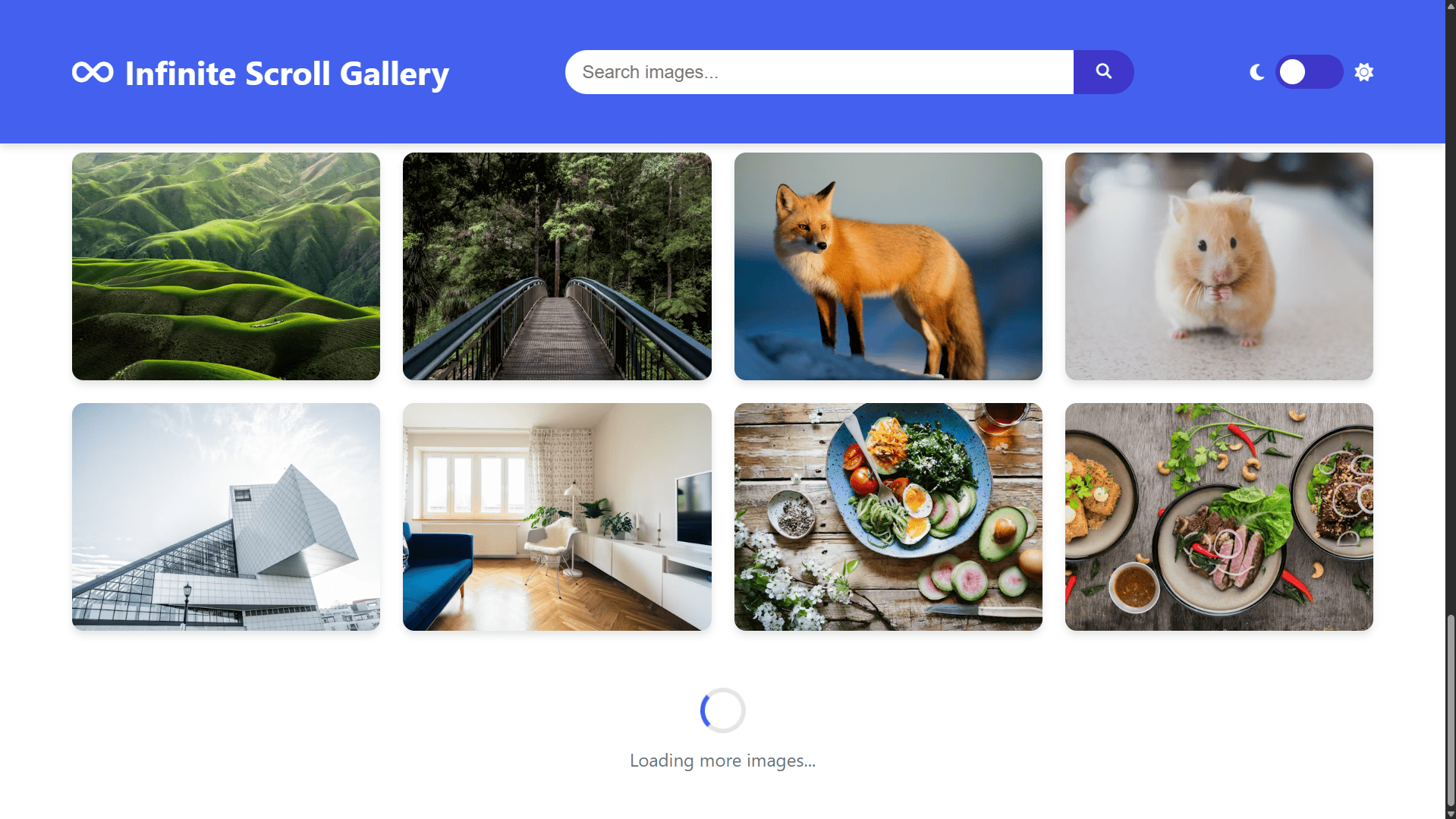Click the sun light mode icon

click(x=1364, y=72)
